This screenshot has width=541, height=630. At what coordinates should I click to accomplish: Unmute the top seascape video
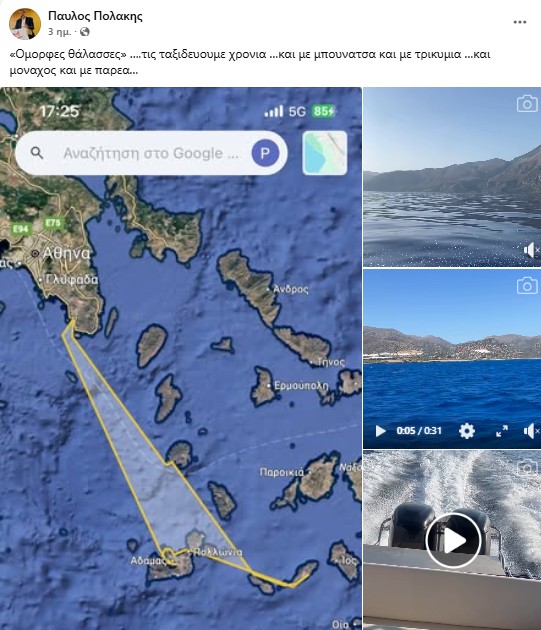531,250
